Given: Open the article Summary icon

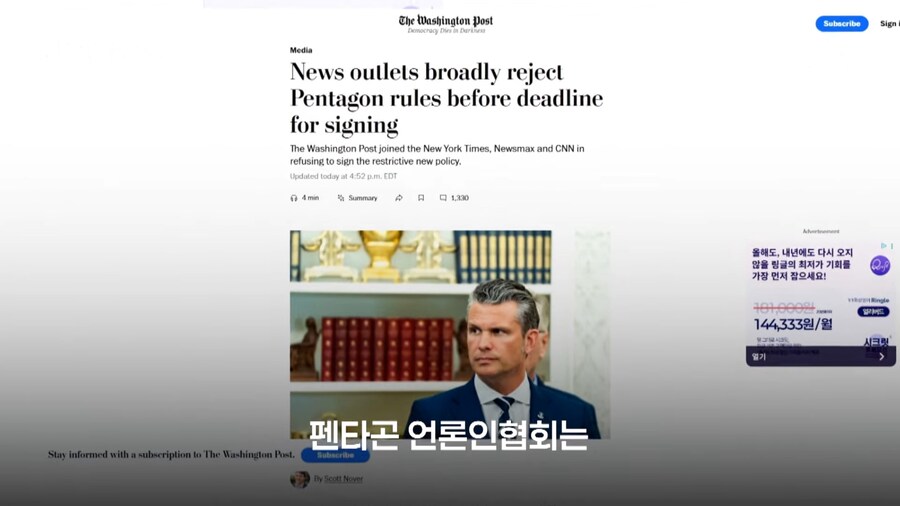Looking at the screenshot, I should tap(341, 198).
